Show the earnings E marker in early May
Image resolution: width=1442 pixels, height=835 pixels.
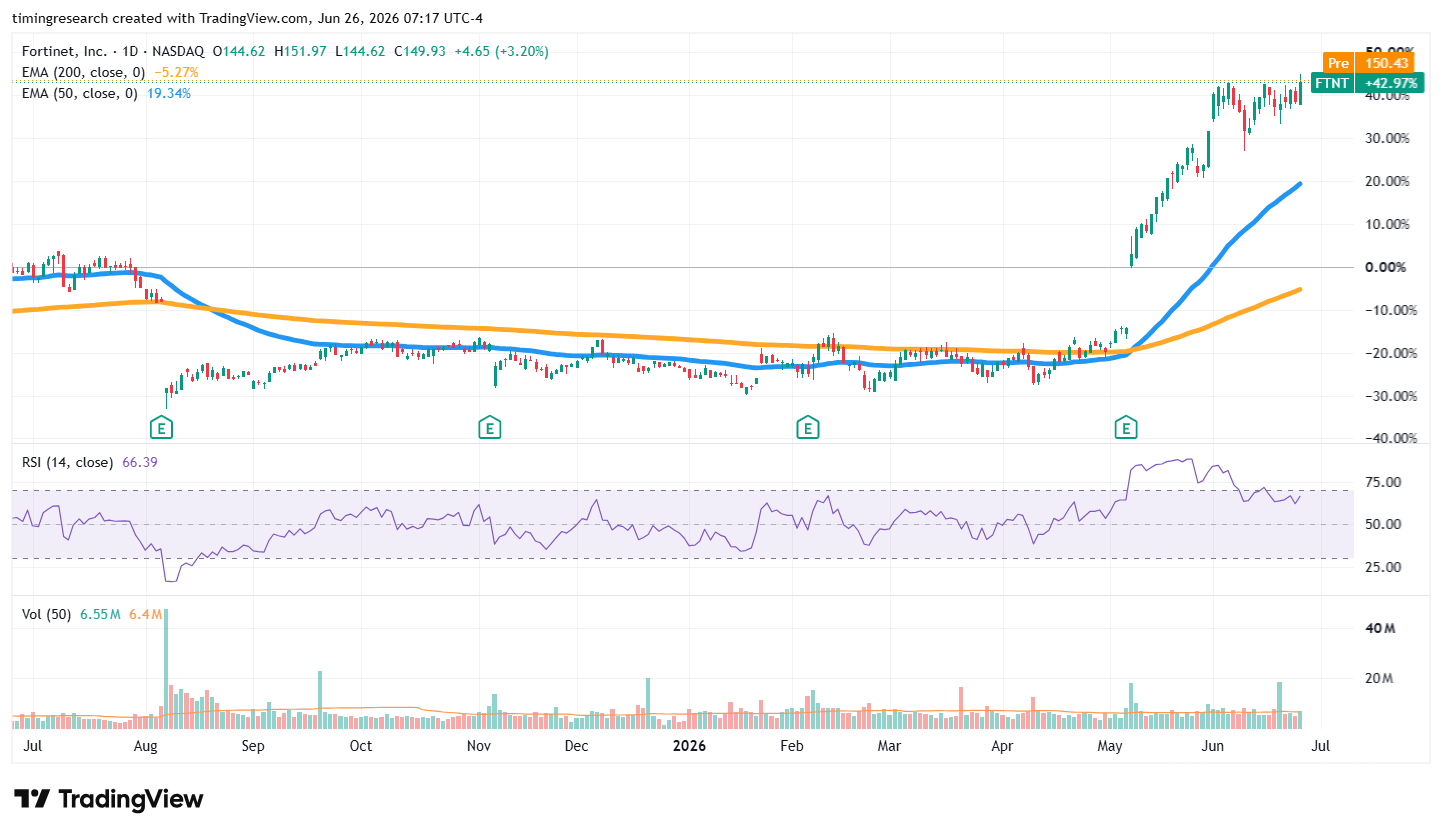click(1127, 429)
